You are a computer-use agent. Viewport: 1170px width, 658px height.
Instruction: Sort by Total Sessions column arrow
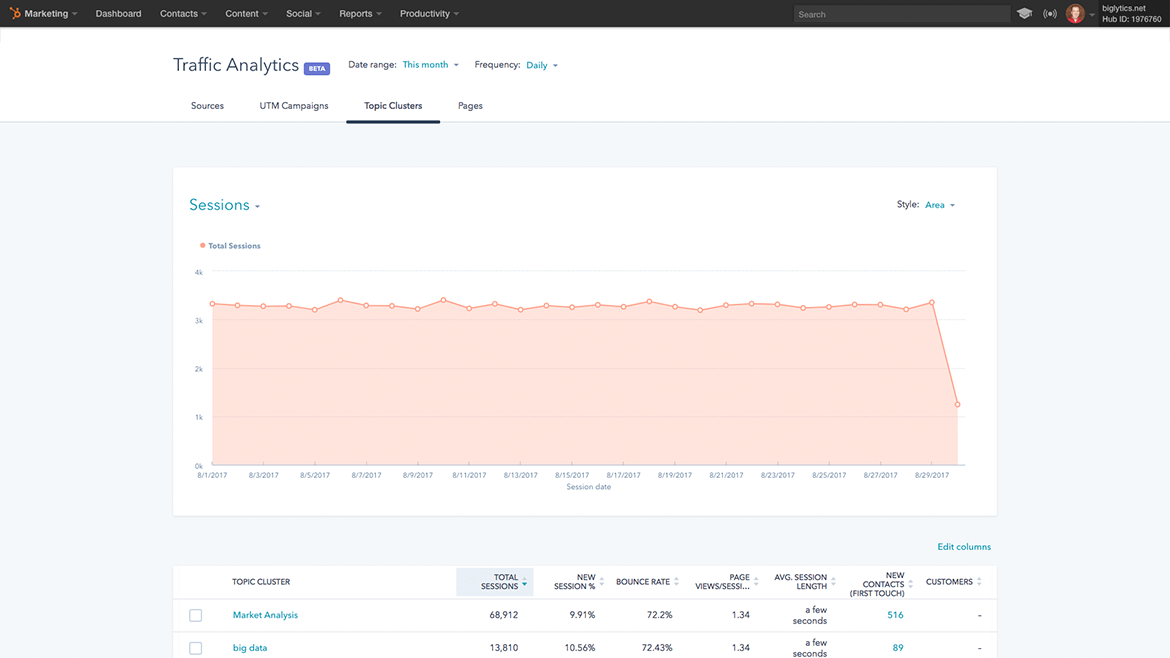pos(524,582)
